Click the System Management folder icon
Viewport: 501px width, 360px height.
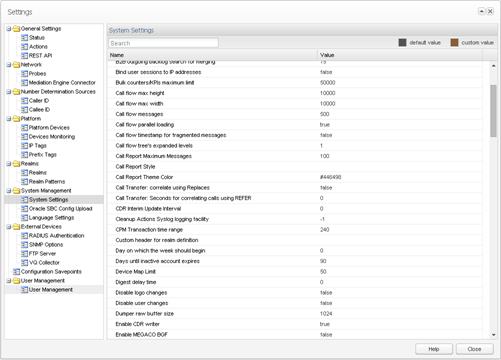coord(16,191)
